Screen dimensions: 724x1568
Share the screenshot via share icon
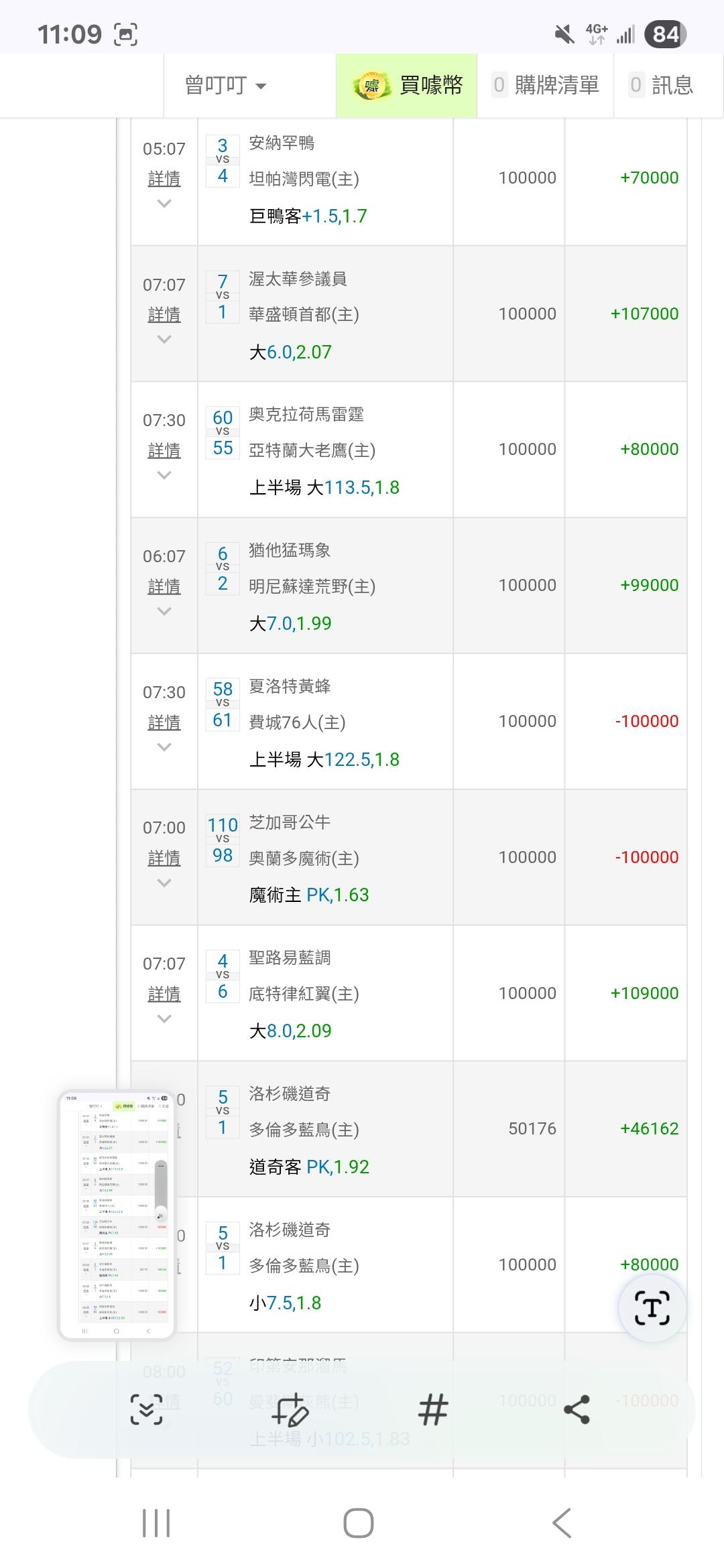pyautogui.click(x=577, y=1410)
